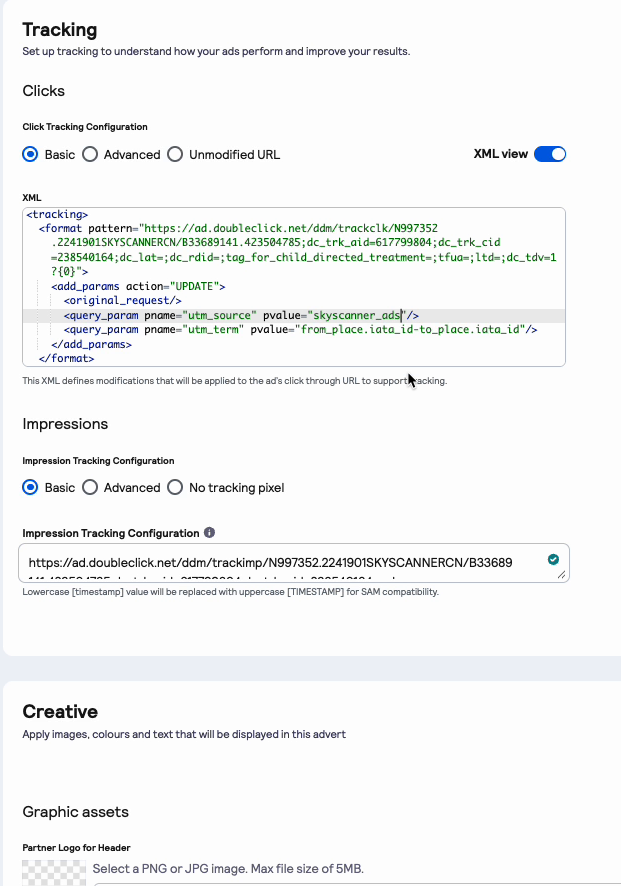
Task: Click the add_params action="UPDATE" line
Action: (x=138, y=286)
